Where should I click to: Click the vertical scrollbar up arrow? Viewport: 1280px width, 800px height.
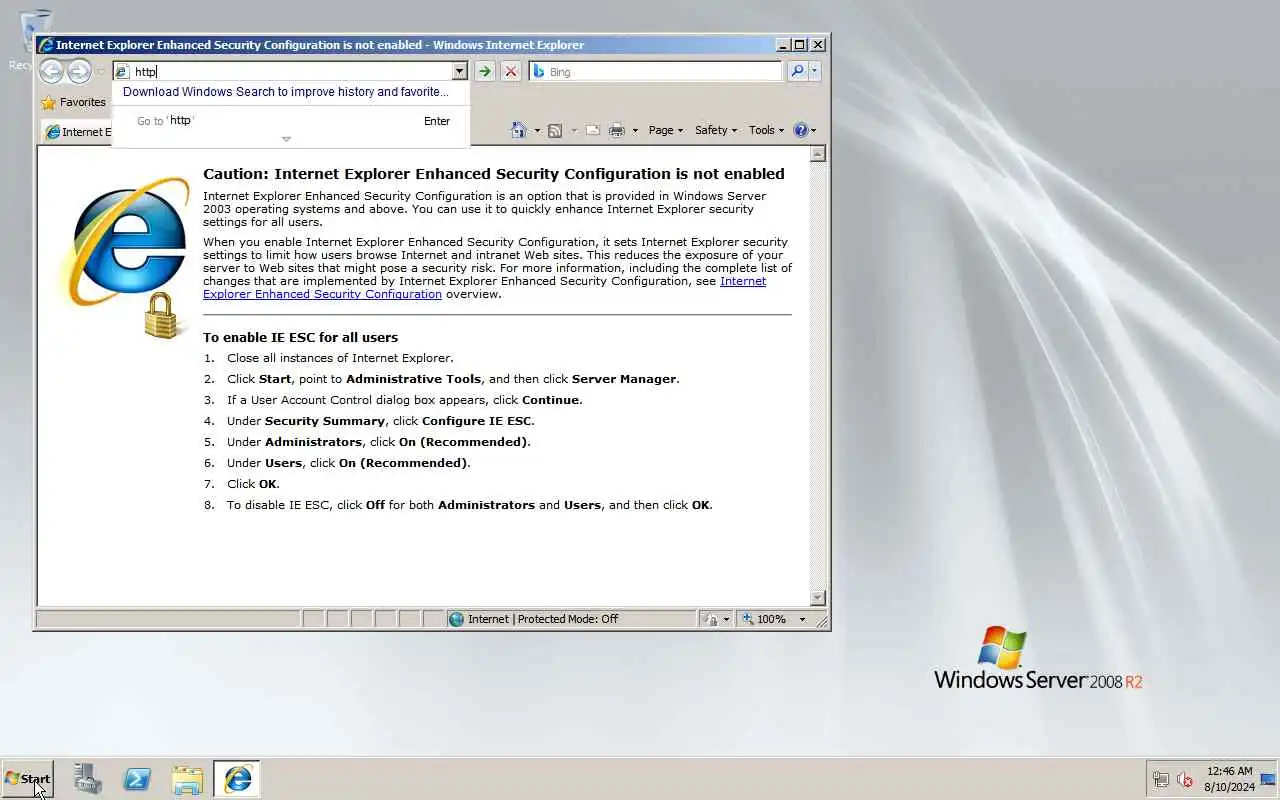point(817,154)
